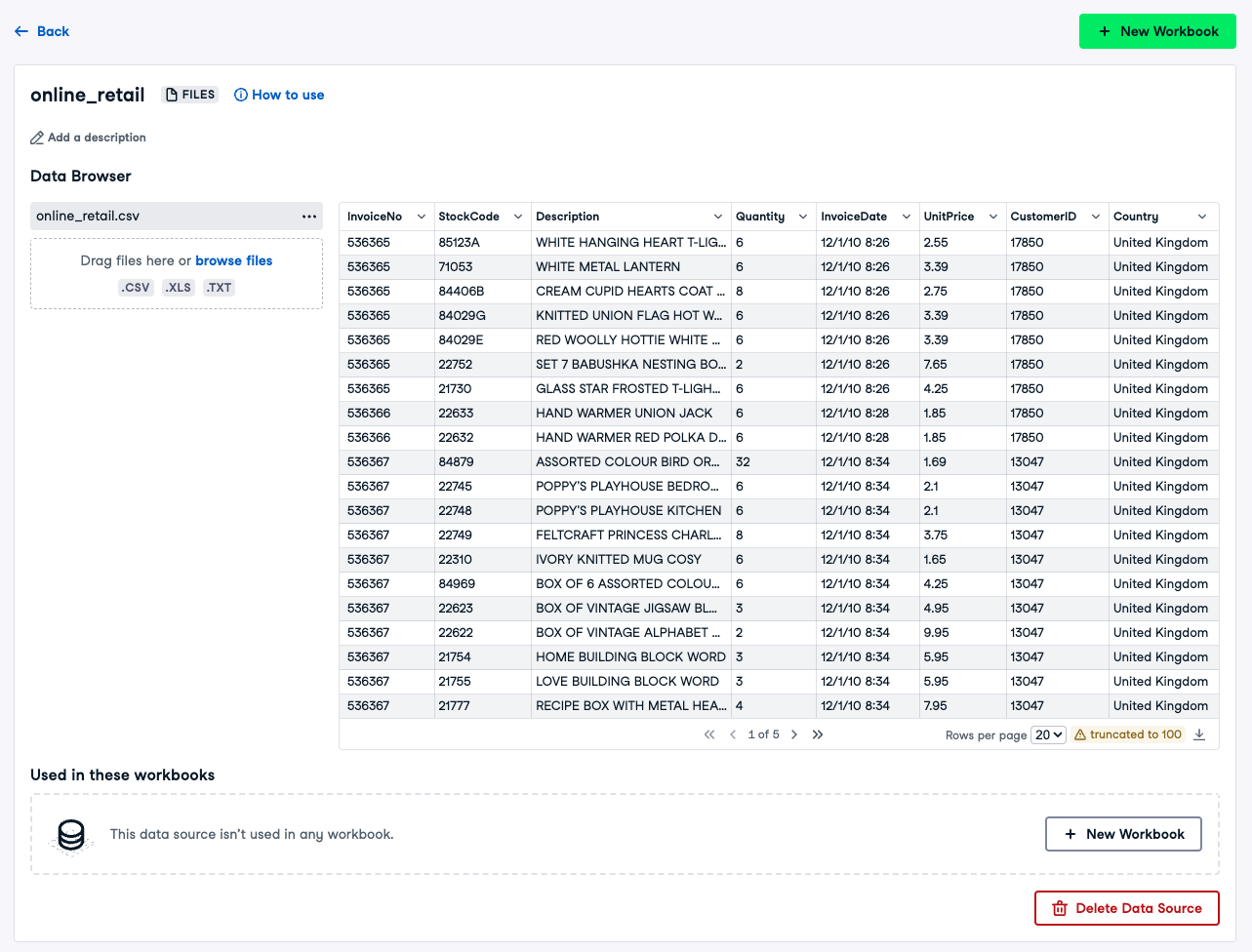Jump to the last page of rows
Viewport: 1252px width, 952px height.
point(818,734)
